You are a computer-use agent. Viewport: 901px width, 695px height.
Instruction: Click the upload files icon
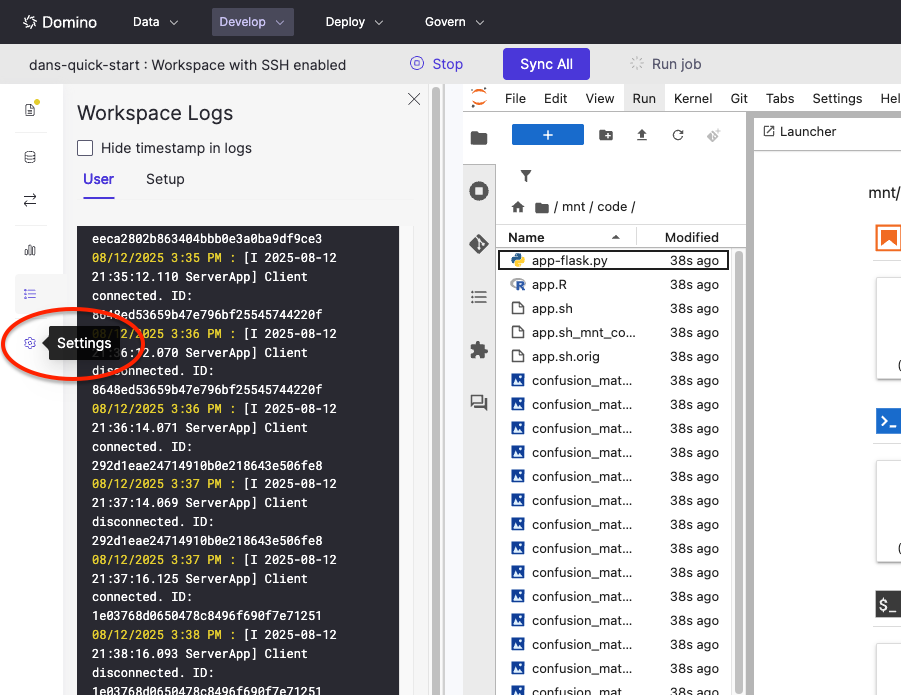point(642,135)
